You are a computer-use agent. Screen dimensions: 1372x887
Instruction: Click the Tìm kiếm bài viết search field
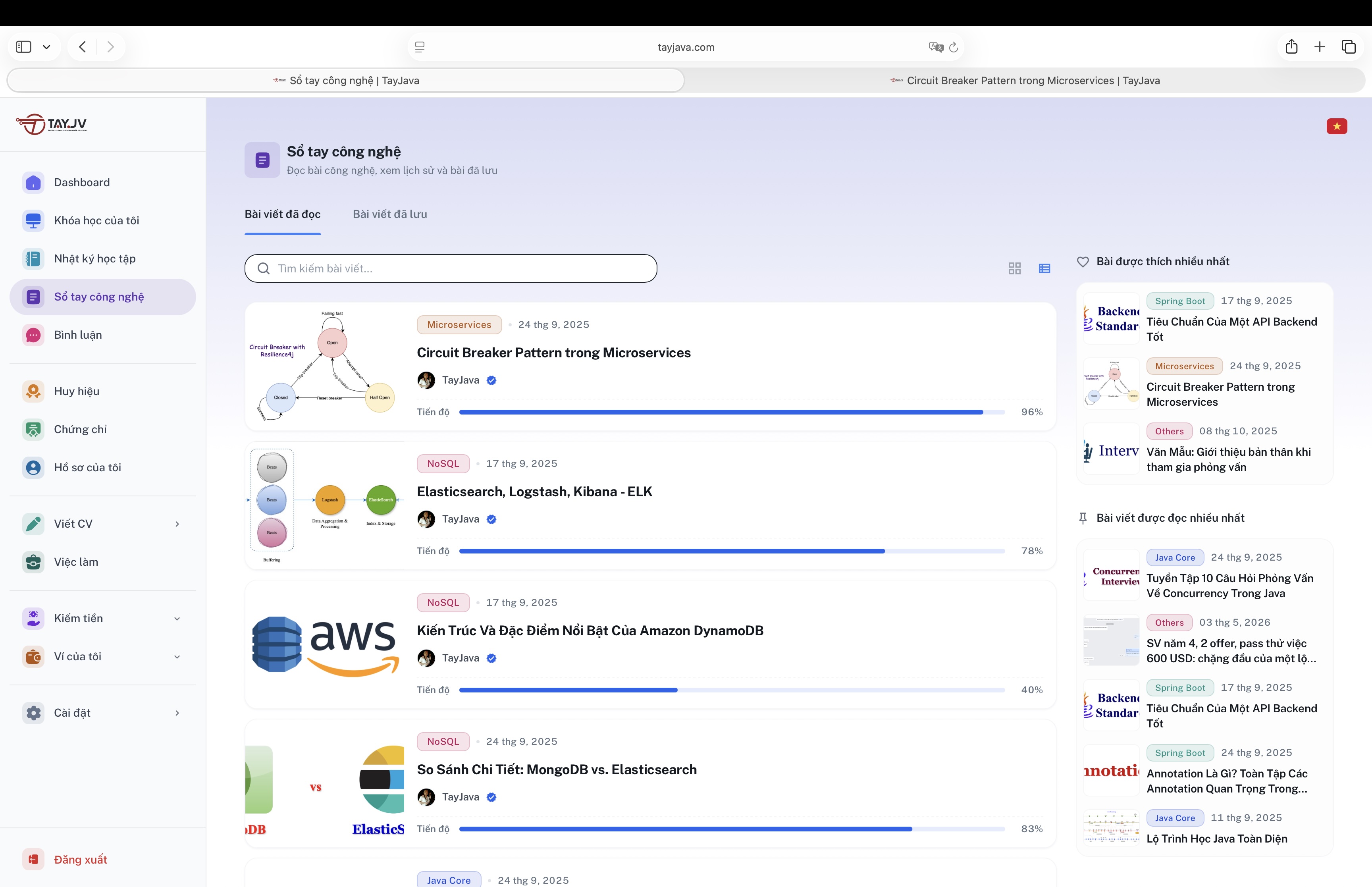tap(451, 268)
